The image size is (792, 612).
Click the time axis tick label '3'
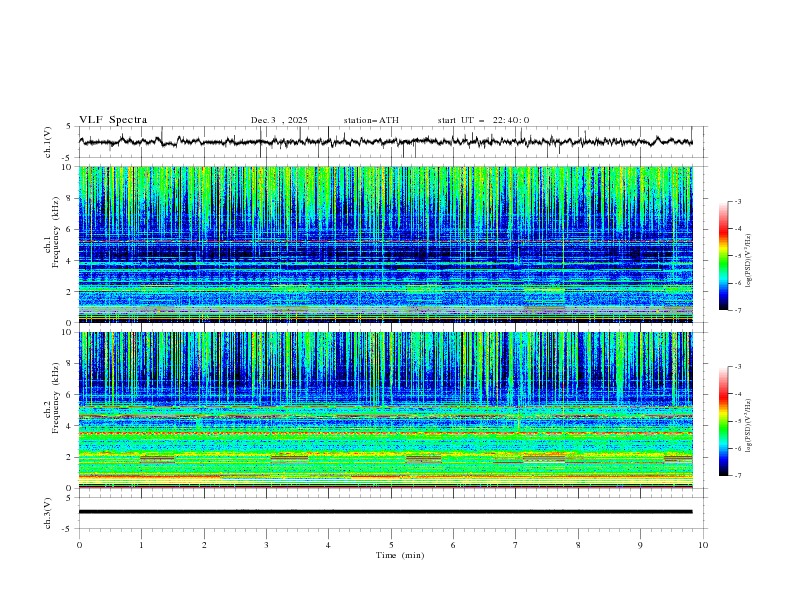pos(266,545)
